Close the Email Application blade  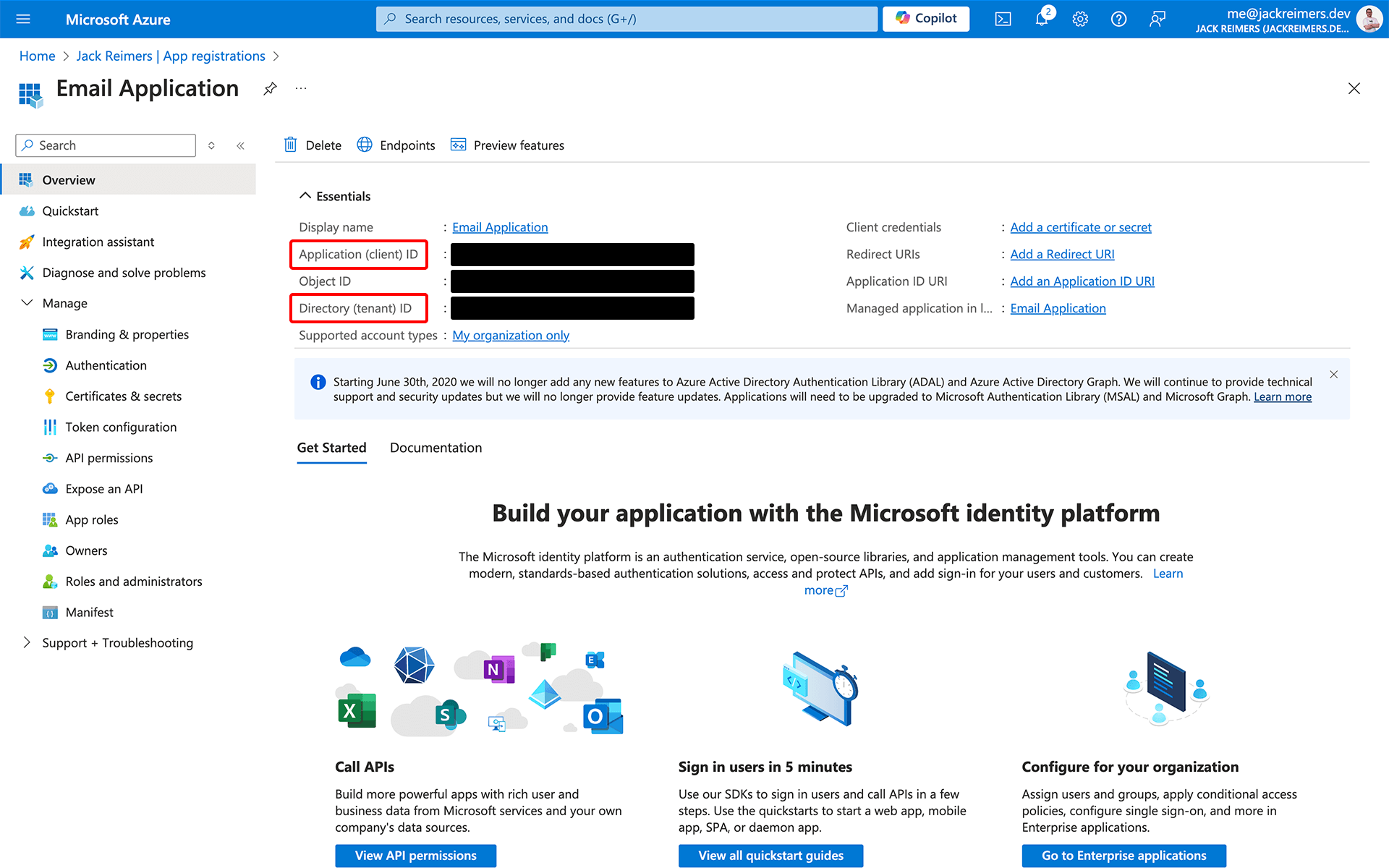pos(1354,88)
